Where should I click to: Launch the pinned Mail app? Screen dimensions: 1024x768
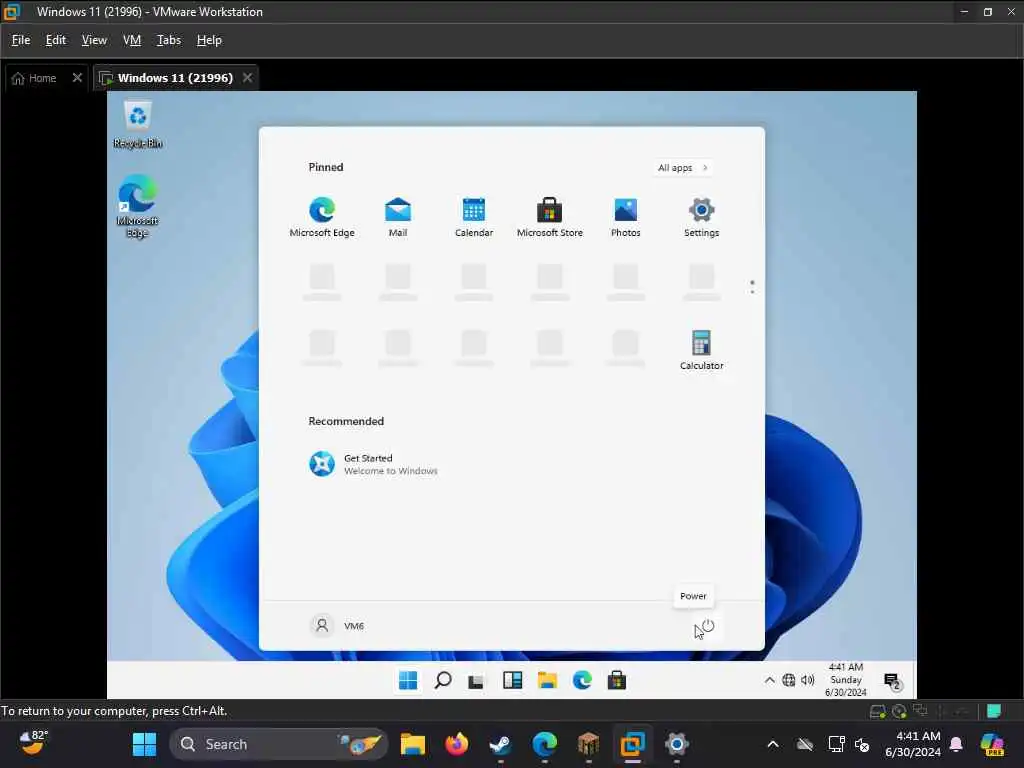398,217
